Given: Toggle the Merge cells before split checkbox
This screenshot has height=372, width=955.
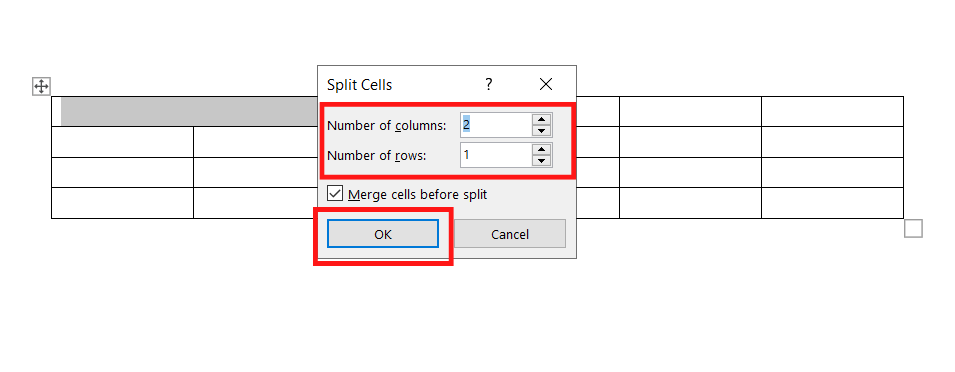Looking at the screenshot, I should click(335, 194).
